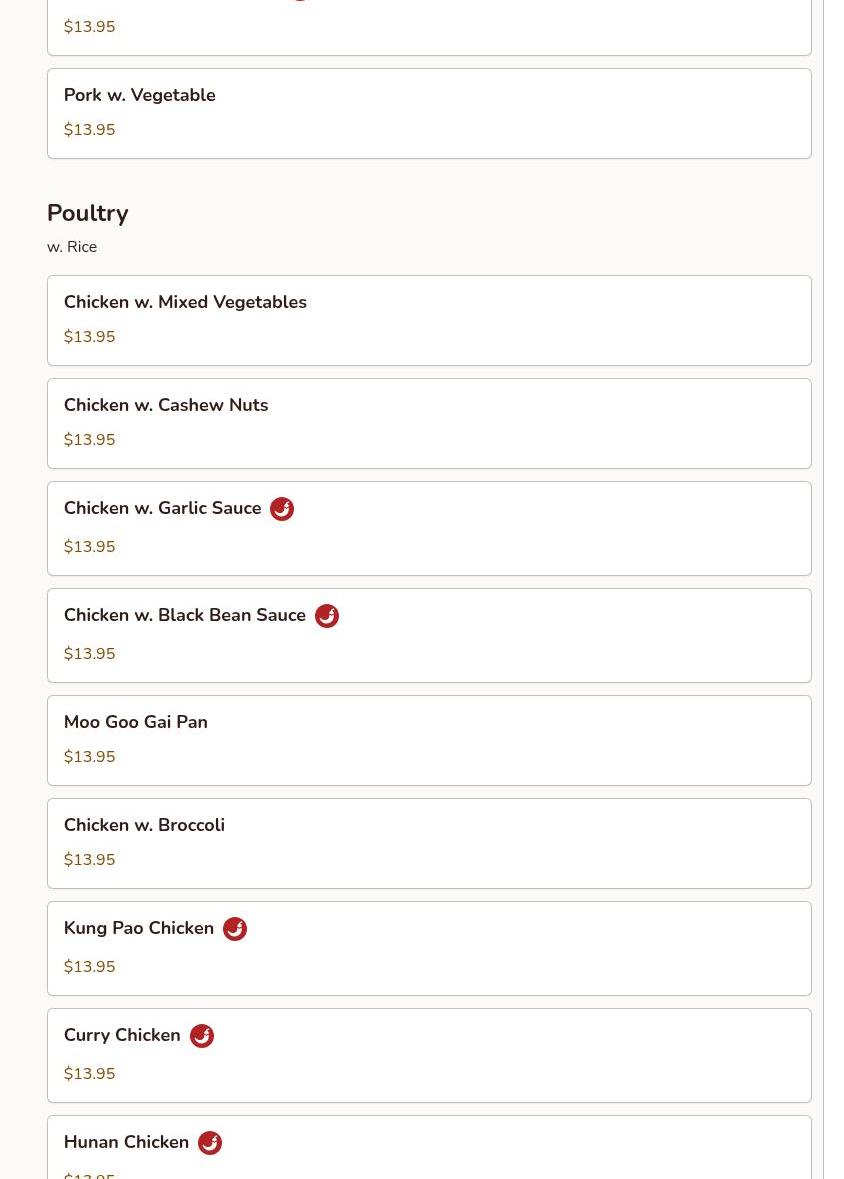Select Chicken w. Black Bean Sauce title
The image size is (844, 1179).
[x=184, y=615]
